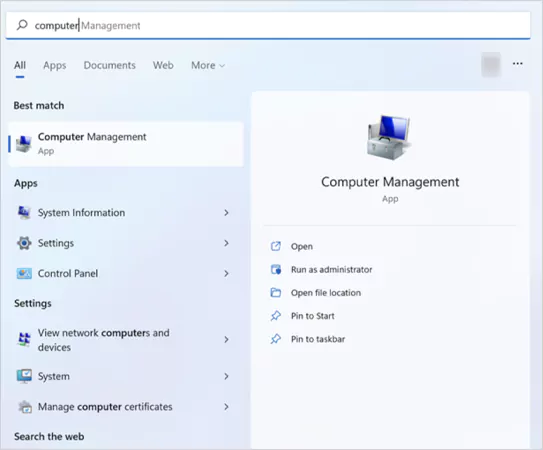The width and height of the screenshot is (543, 450).
Task: Choose Open file location
Action: (326, 293)
